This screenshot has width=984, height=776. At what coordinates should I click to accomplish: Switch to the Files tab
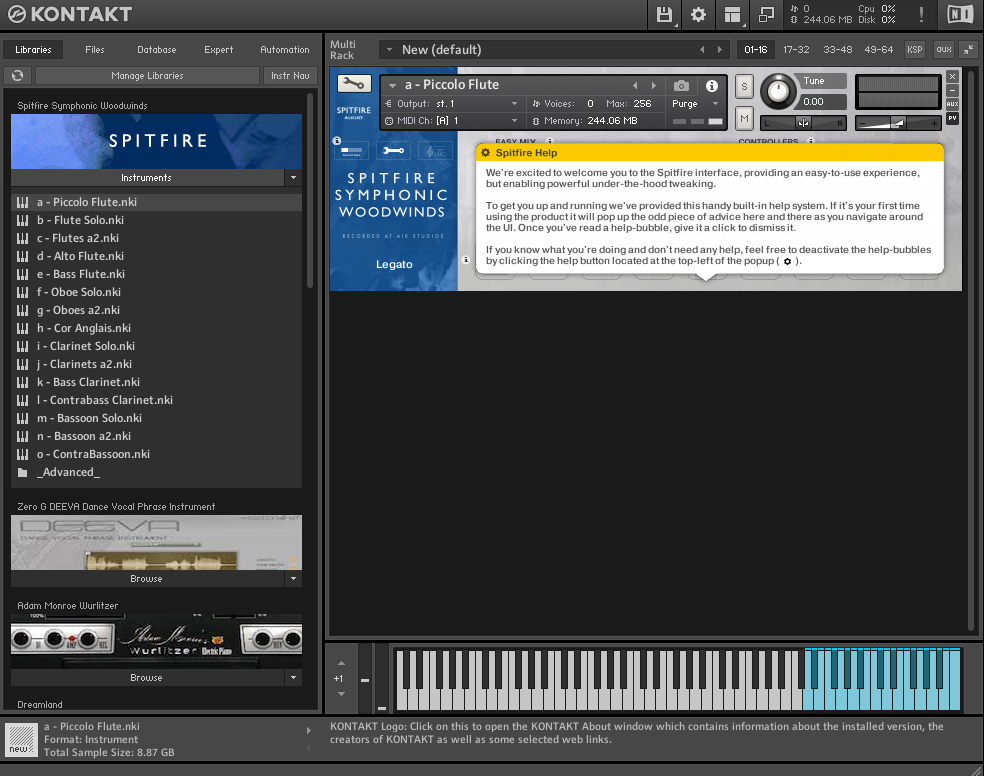click(x=95, y=50)
